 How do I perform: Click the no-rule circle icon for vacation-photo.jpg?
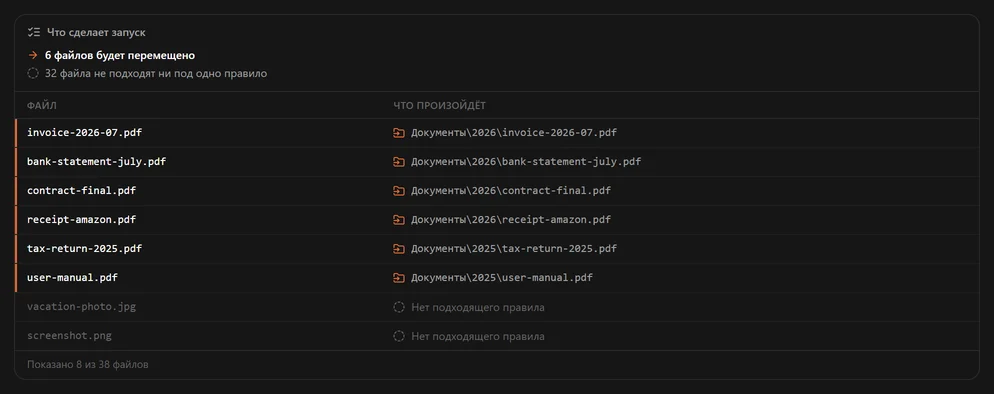tap(399, 307)
